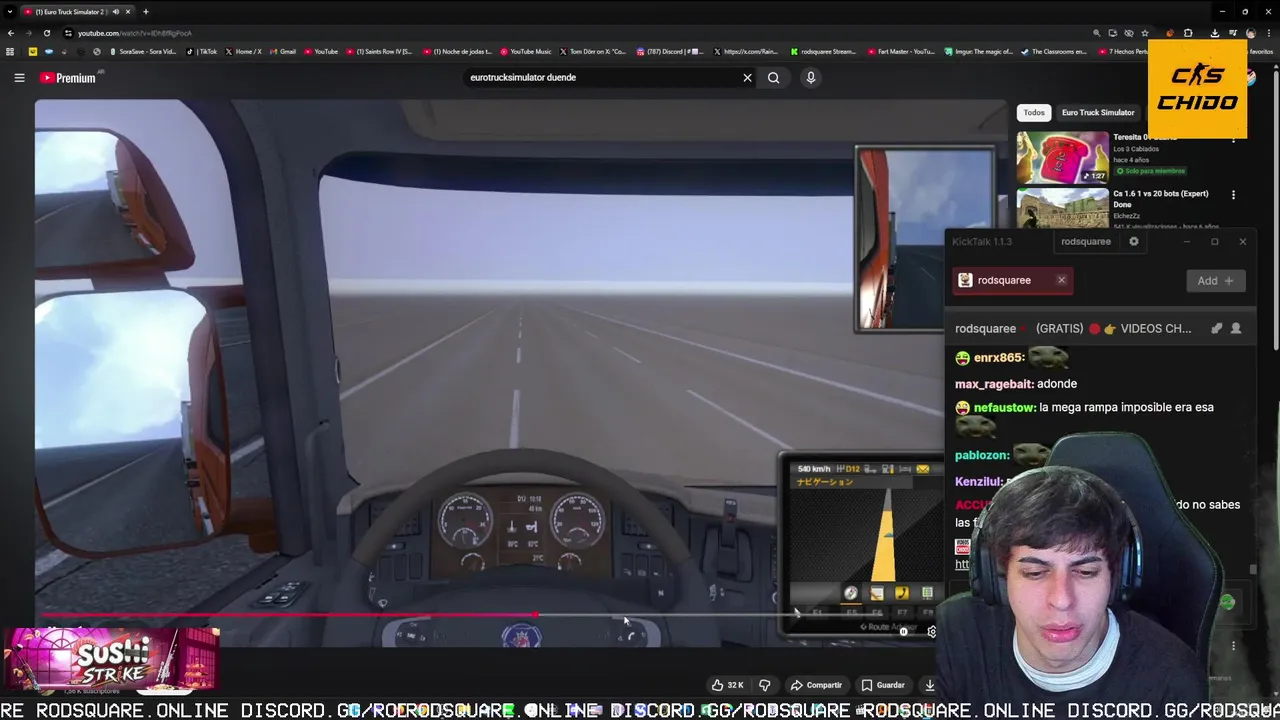Clear the YouTube search box text

click(747, 77)
